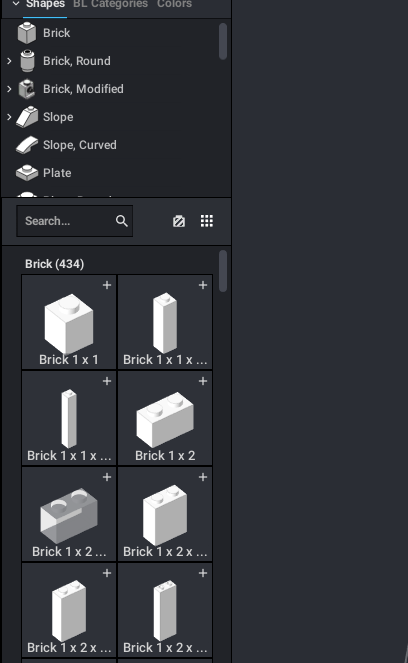Choose the Plate category icon
Screen dimensions: 408x663
point(27,173)
